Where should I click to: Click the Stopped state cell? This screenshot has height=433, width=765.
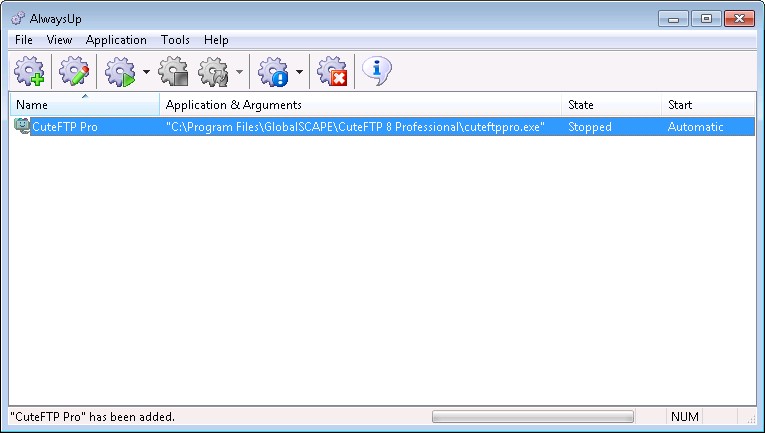590,127
